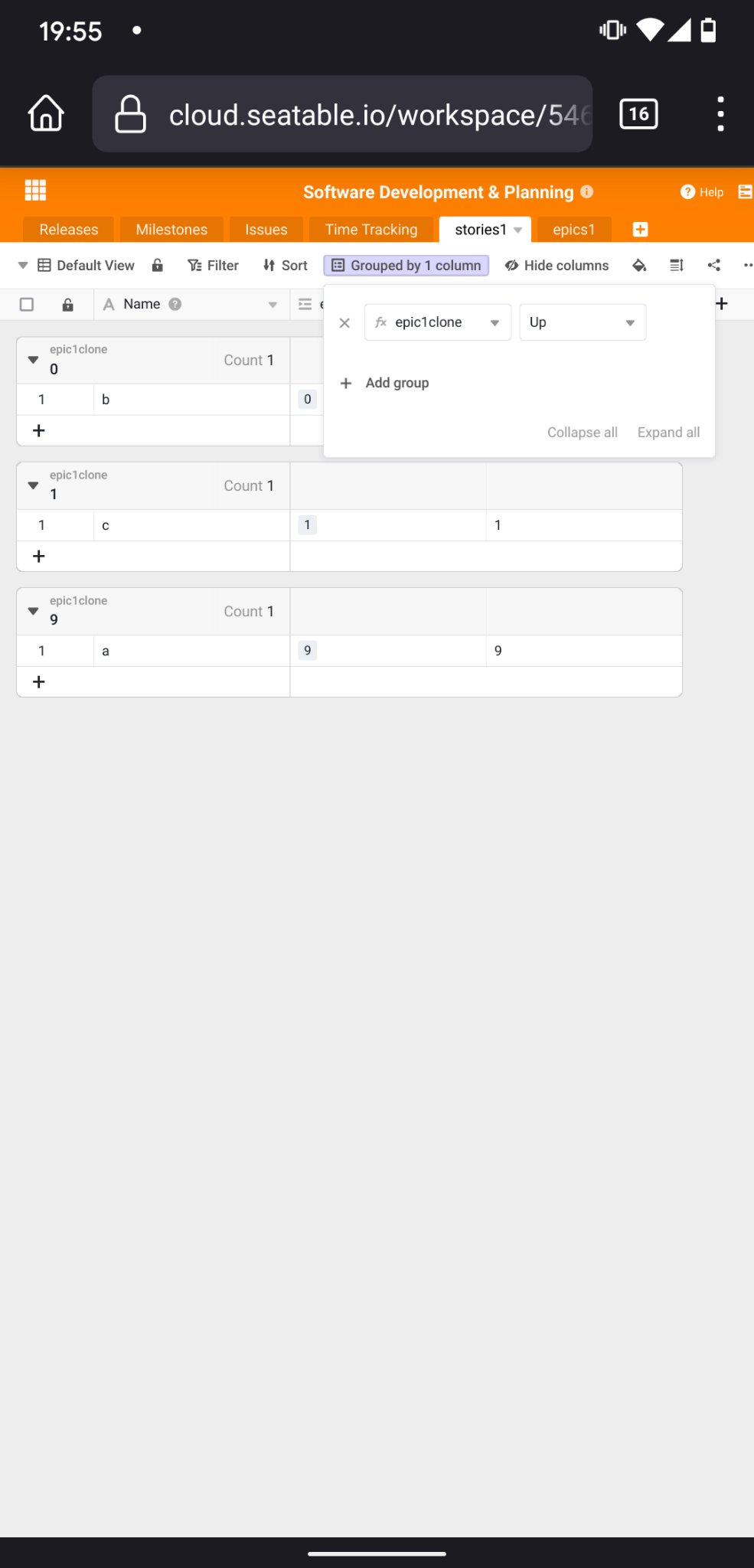
Task: Collapse the epic1clone 9 group
Action: [33, 611]
